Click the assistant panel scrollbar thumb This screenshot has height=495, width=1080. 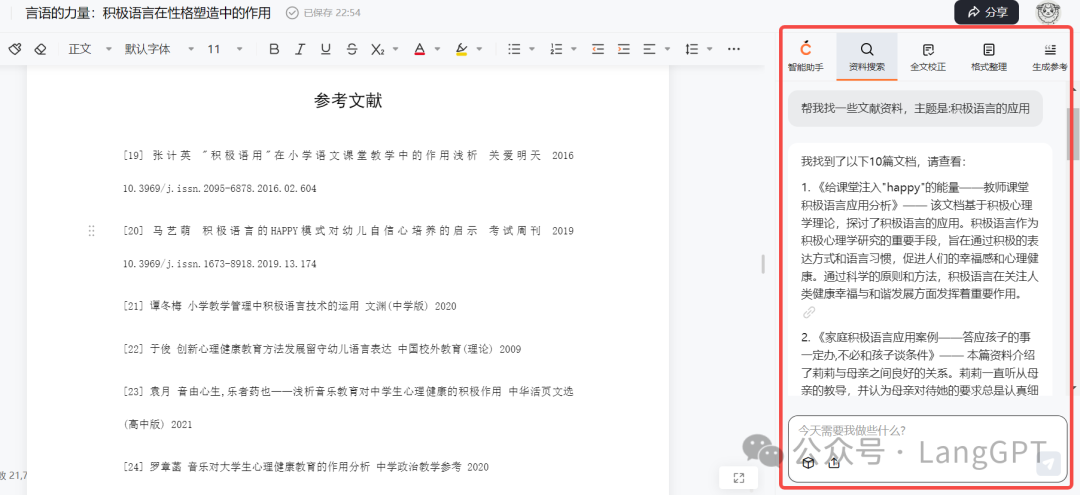[x=1073, y=134]
